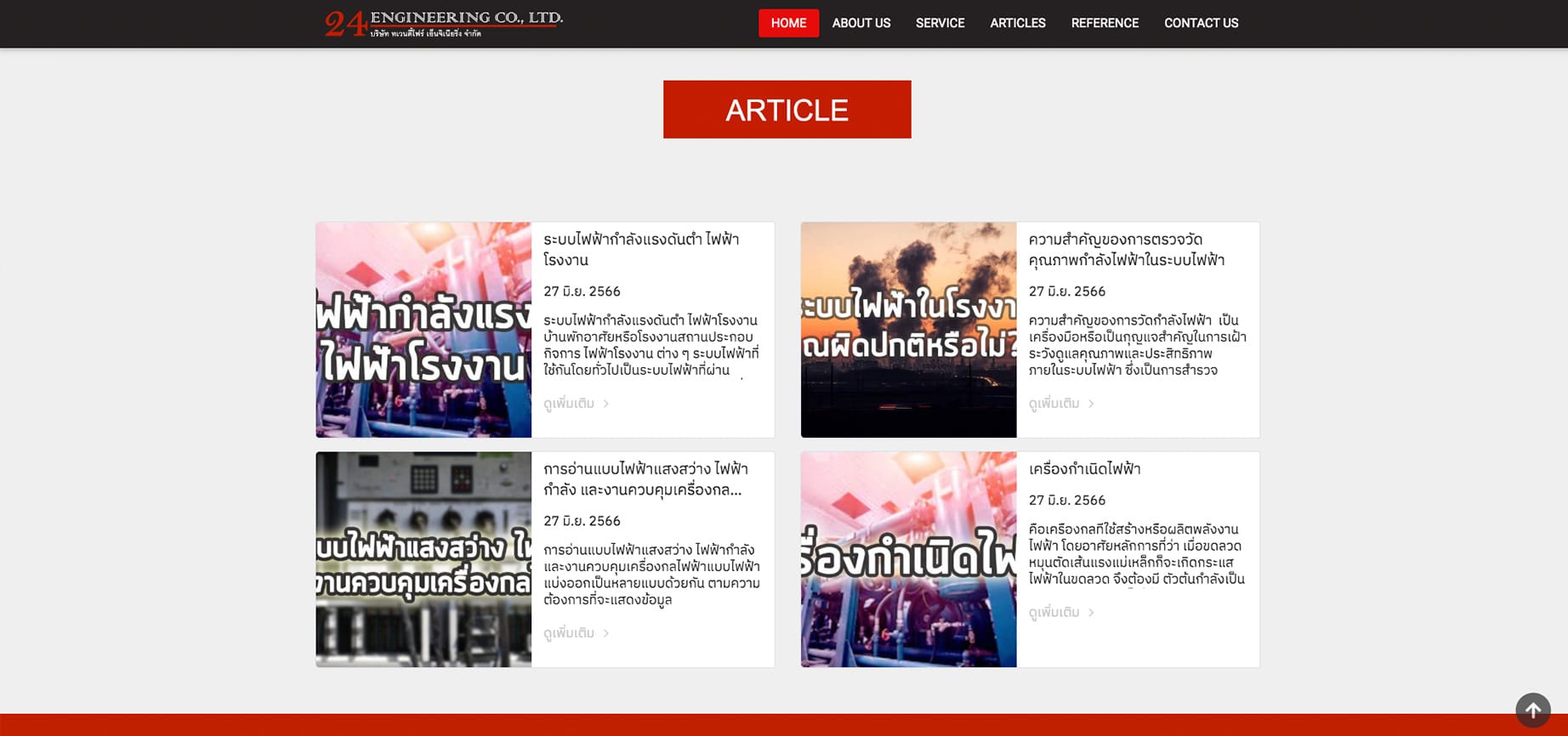
Task: Click the red ARTICLE heading banner
Action: pos(787,110)
